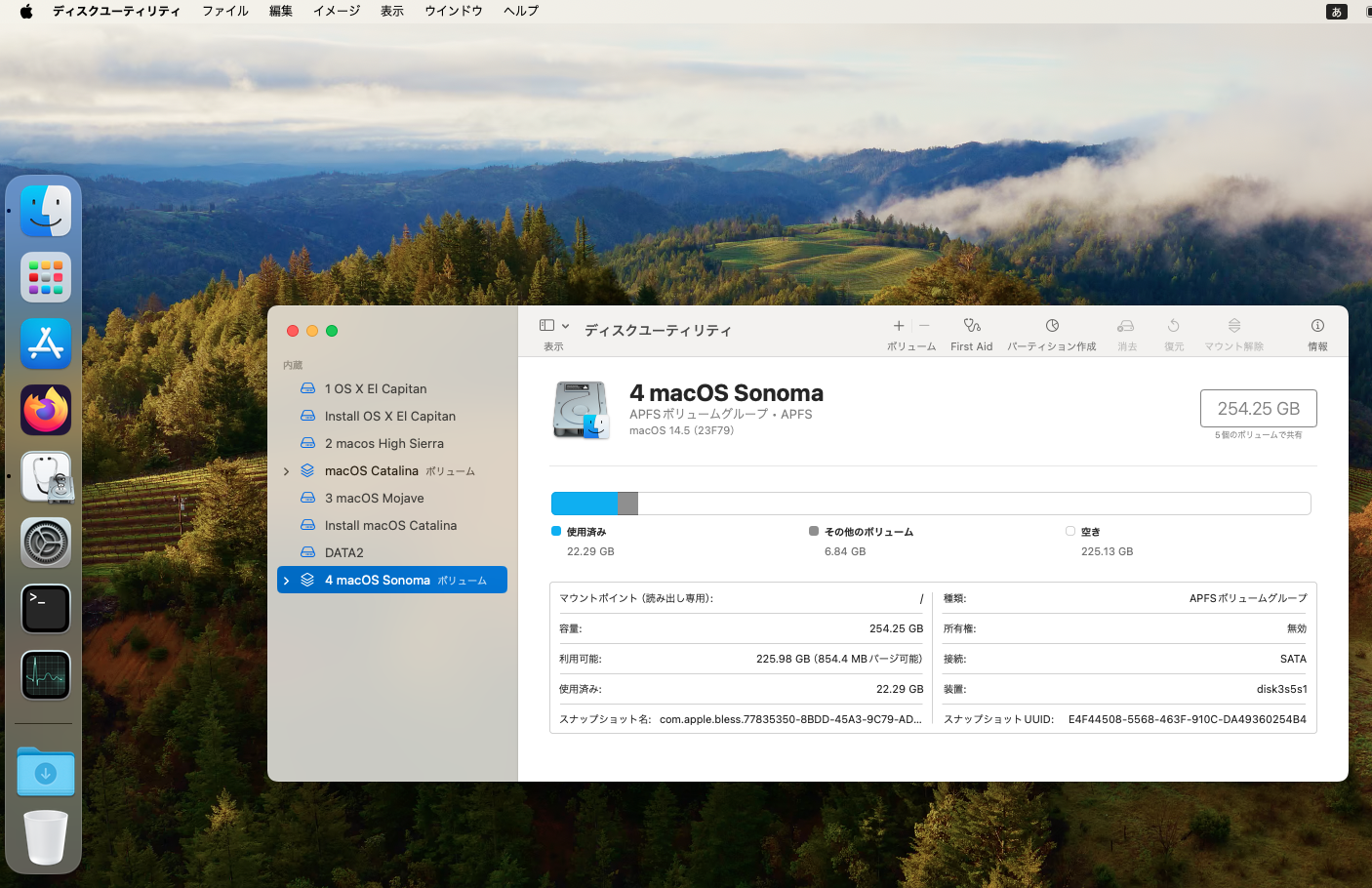Screen dimensions: 1372x888
Task: Open the Apple menu
Action: click(x=26, y=11)
